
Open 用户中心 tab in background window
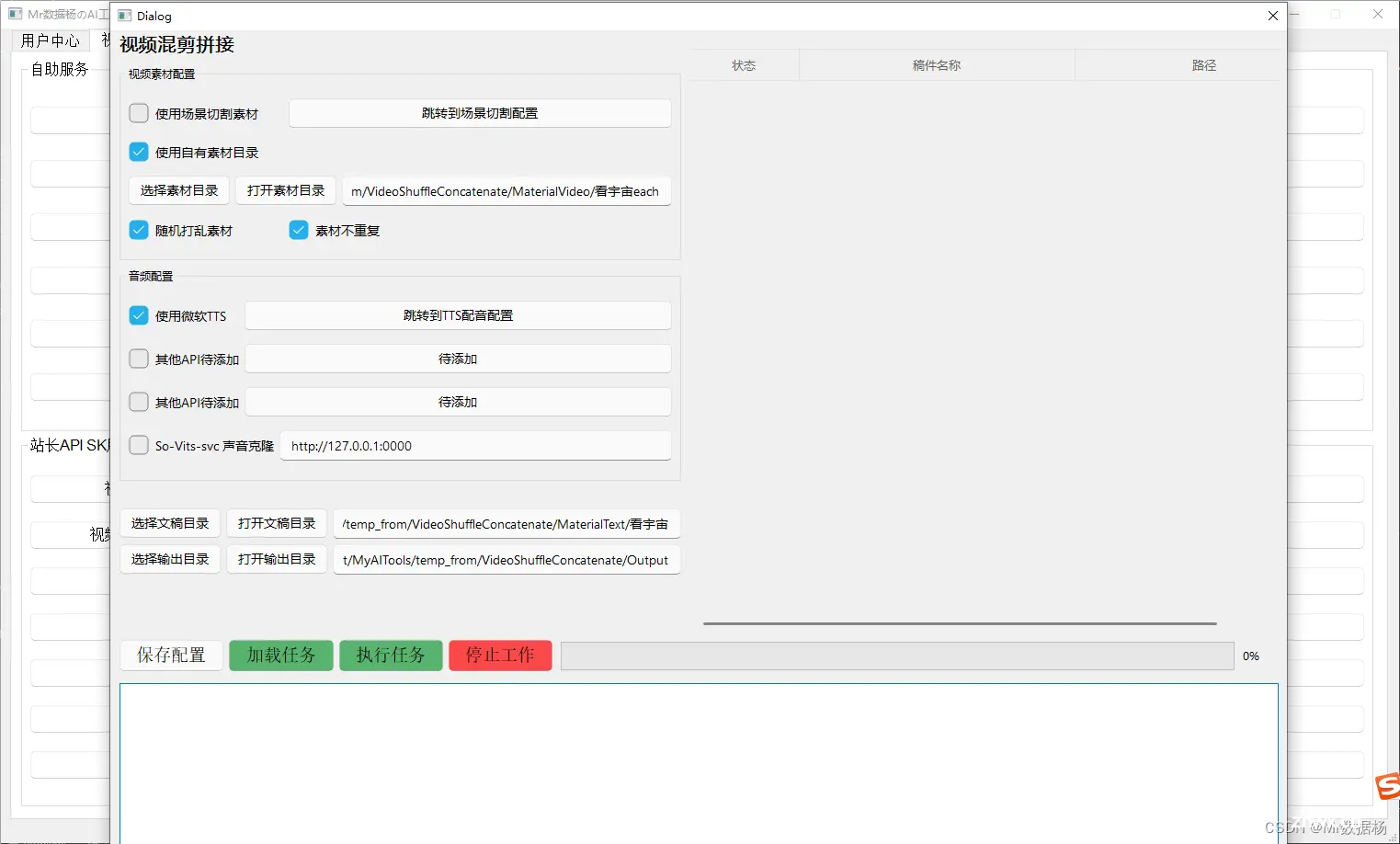51,40
